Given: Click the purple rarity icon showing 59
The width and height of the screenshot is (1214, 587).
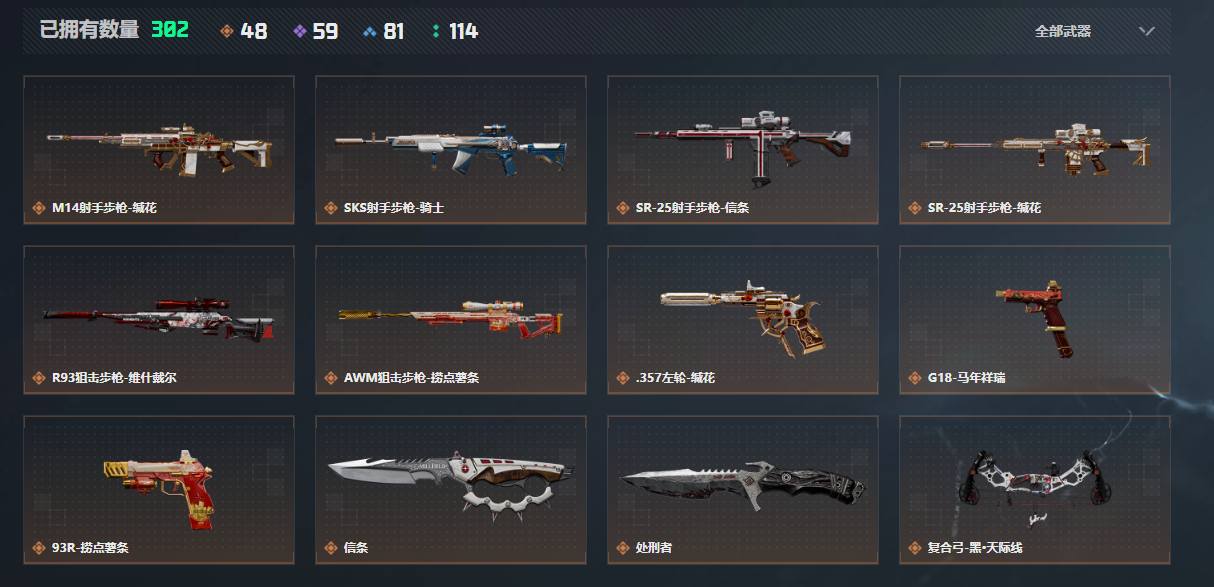Looking at the screenshot, I should click(x=299, y=31).
